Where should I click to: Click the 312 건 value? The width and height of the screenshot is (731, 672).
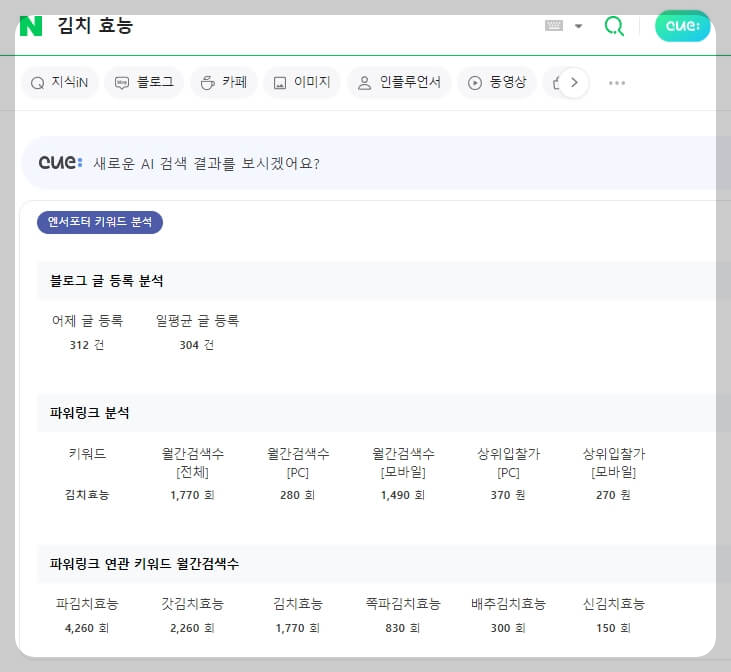pos(87,345)
